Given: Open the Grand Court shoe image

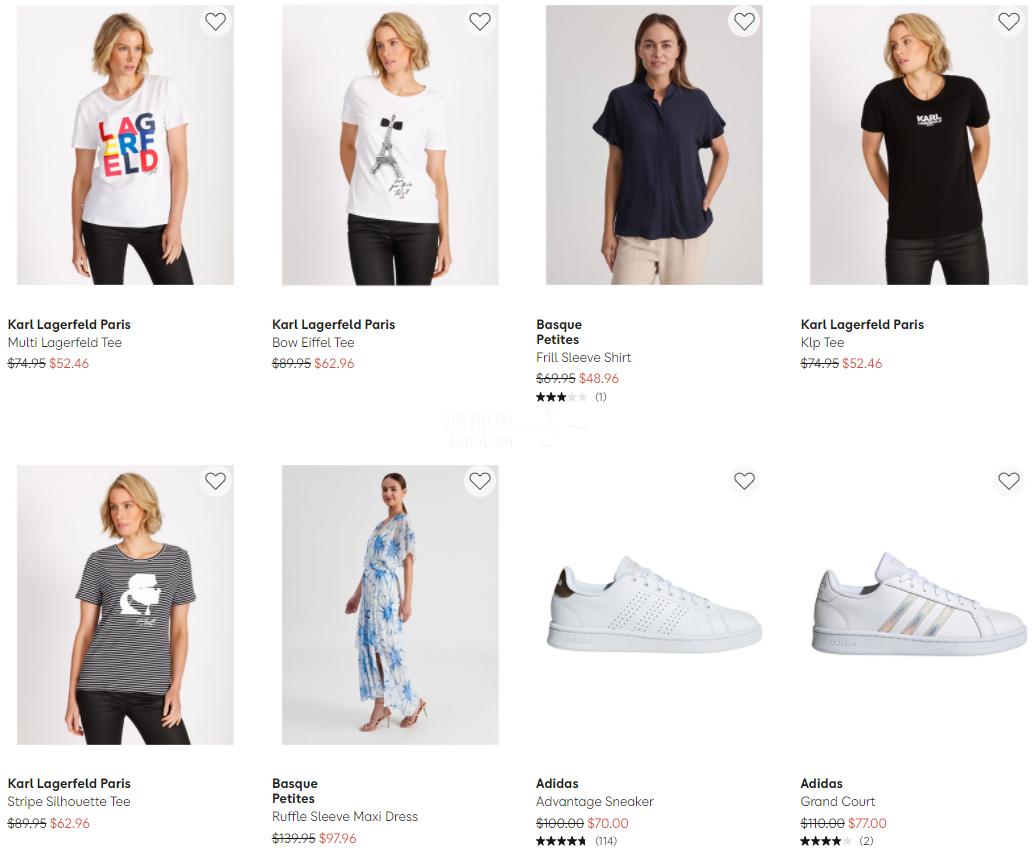Looking at the screenshot, I should pos(918,605).
